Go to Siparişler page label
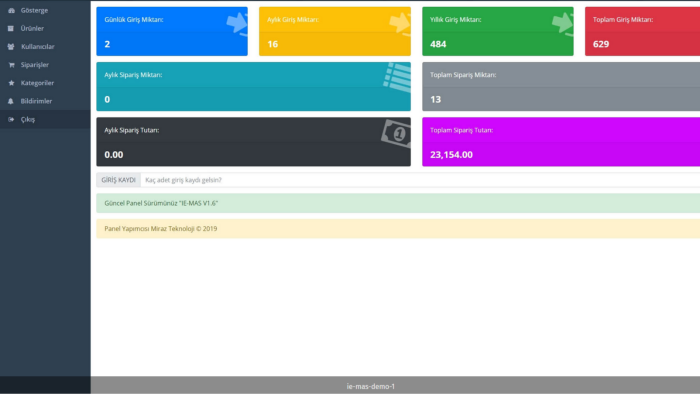Viewport: 700px width, 394px height. coord(34,65)
